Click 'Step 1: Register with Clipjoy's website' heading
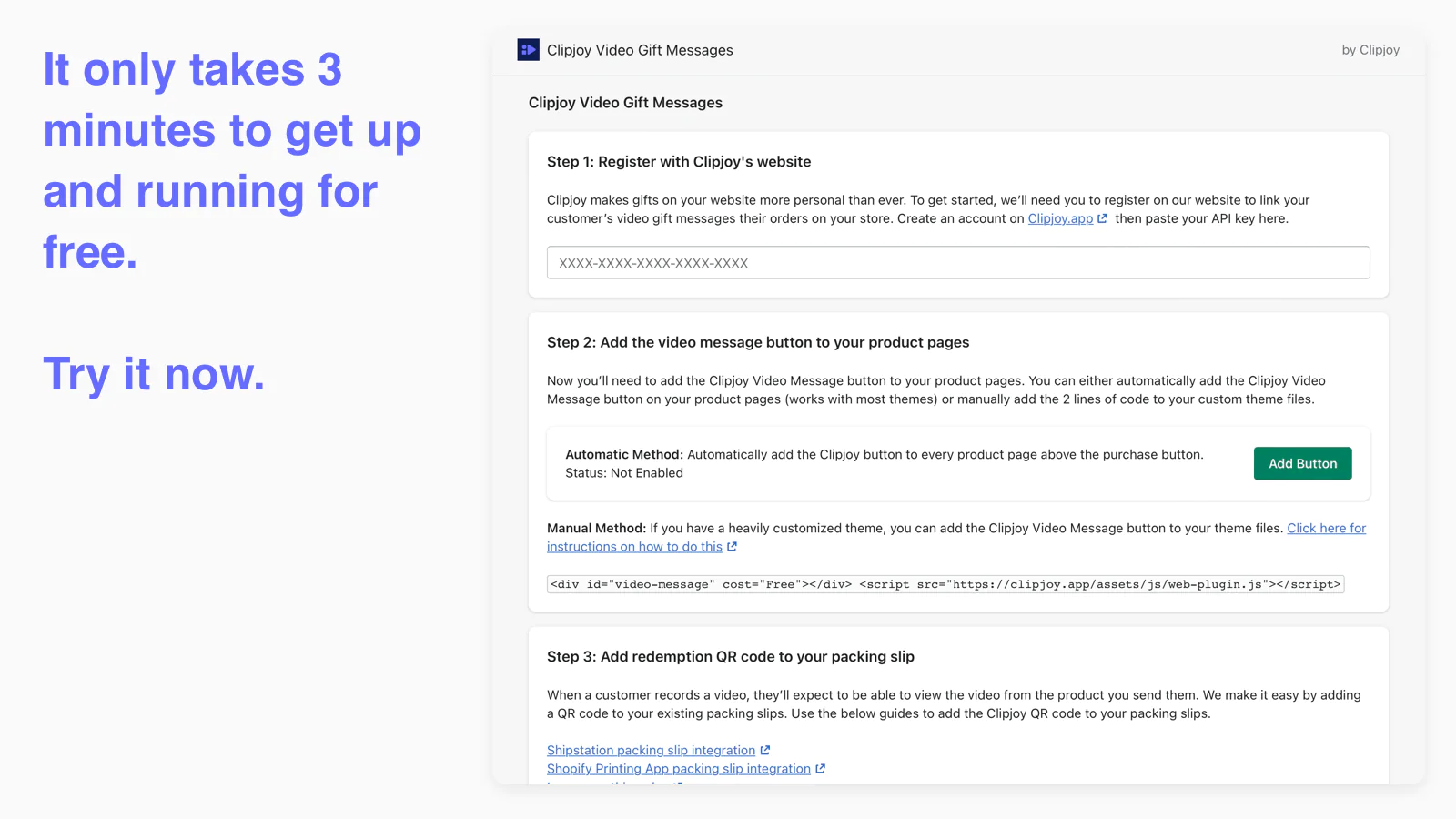1456x819 pixels. click(x=679, y=162)
